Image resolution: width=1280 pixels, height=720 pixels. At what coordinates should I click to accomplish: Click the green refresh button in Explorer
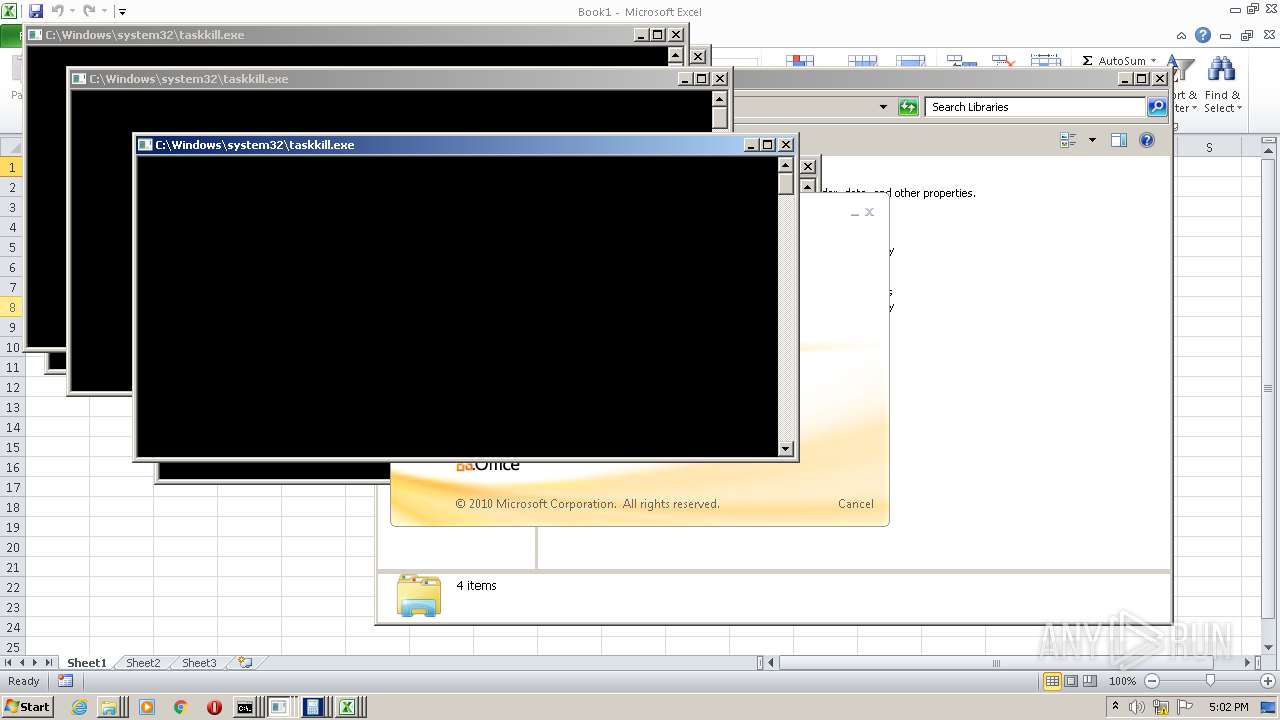[x=908, y=107]
